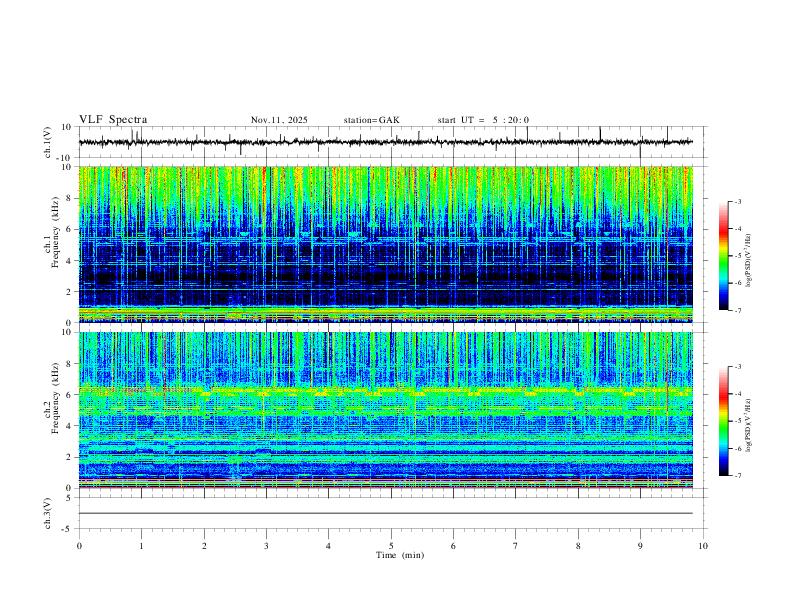
Task: Click the time axis tick label "1"
Action: coord(141,546)
